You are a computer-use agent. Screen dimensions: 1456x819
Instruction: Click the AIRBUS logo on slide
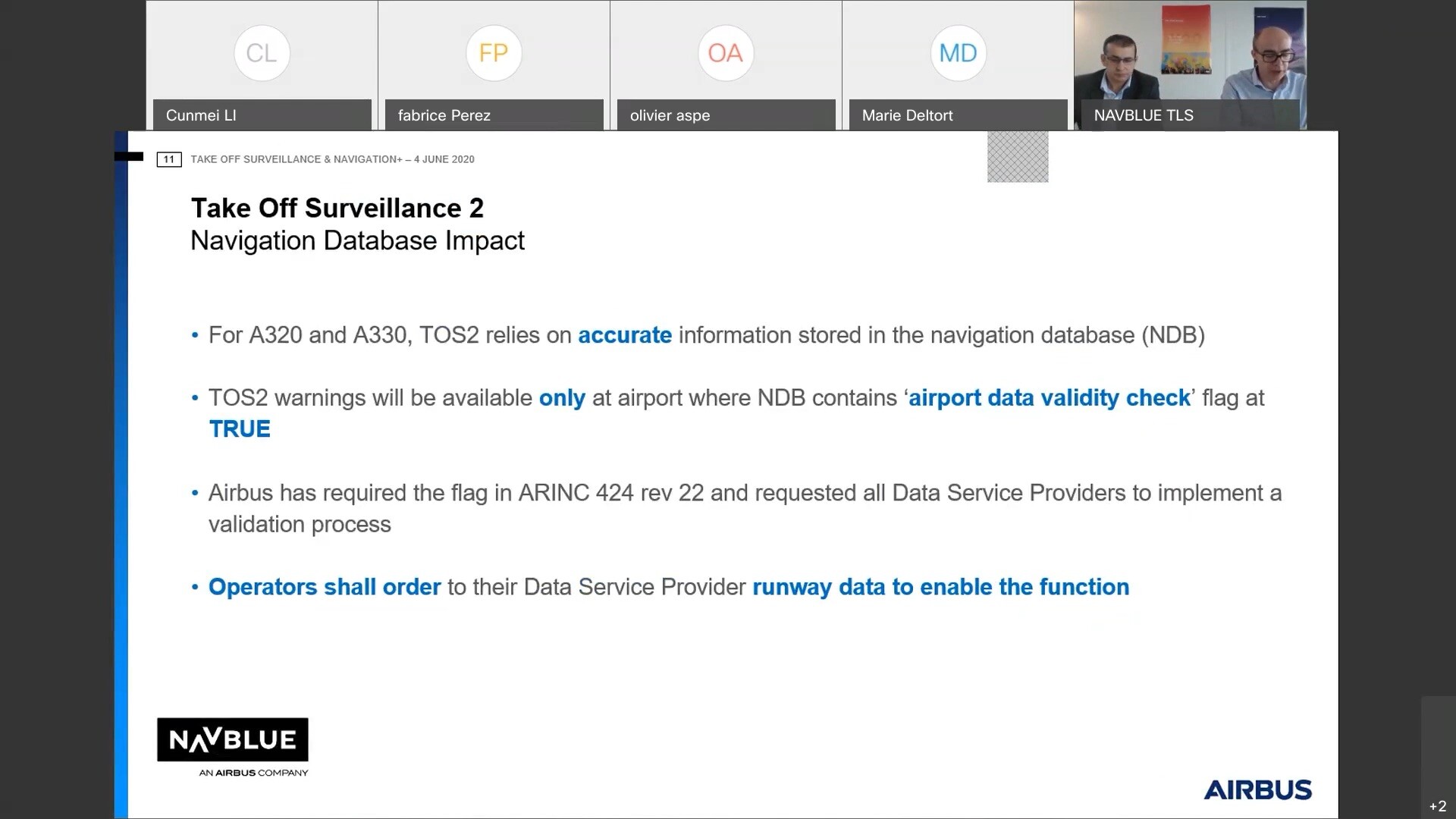click(1258, 790)
